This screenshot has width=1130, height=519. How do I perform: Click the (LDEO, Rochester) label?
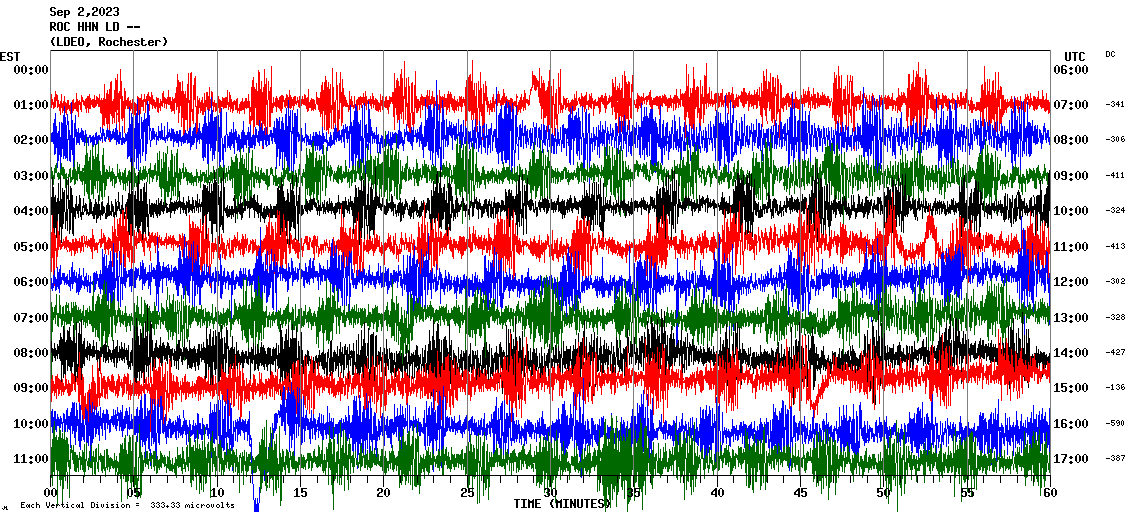coord(108,42)
